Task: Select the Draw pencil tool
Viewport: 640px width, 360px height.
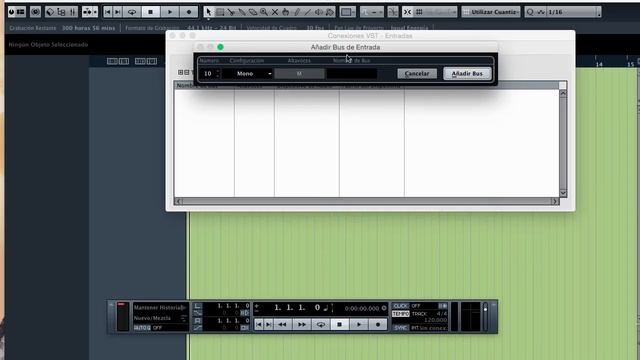Action: (x=297, y=12)
